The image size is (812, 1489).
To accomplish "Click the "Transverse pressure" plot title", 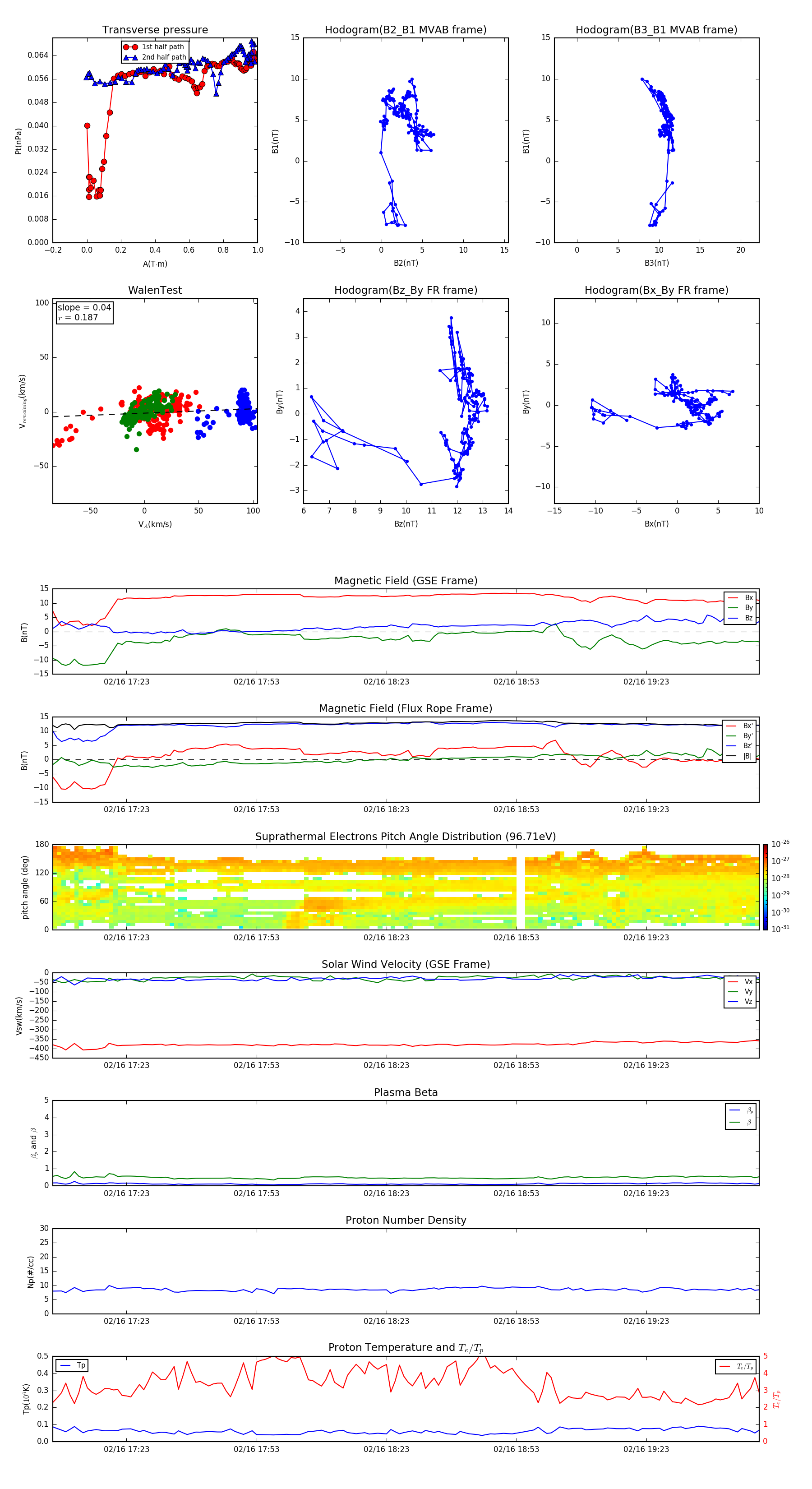I will click(x=155, y=29).
